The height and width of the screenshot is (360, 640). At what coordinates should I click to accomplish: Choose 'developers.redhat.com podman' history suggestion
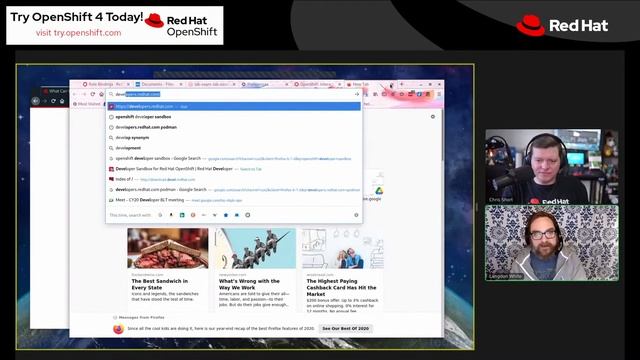pyautogui.click(x=234, y=127)
